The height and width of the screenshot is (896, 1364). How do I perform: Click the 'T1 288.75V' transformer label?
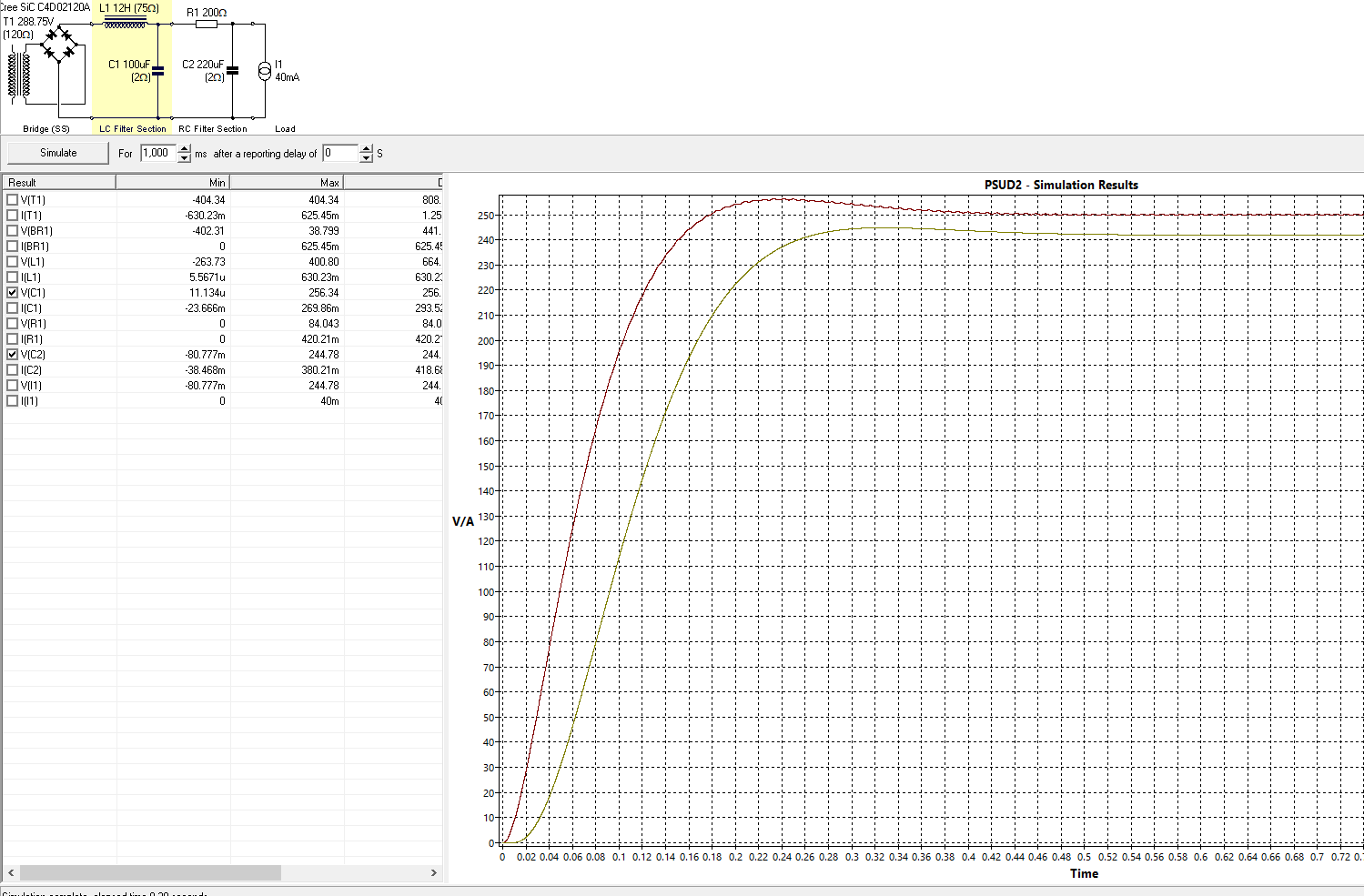tap(28, 22)
